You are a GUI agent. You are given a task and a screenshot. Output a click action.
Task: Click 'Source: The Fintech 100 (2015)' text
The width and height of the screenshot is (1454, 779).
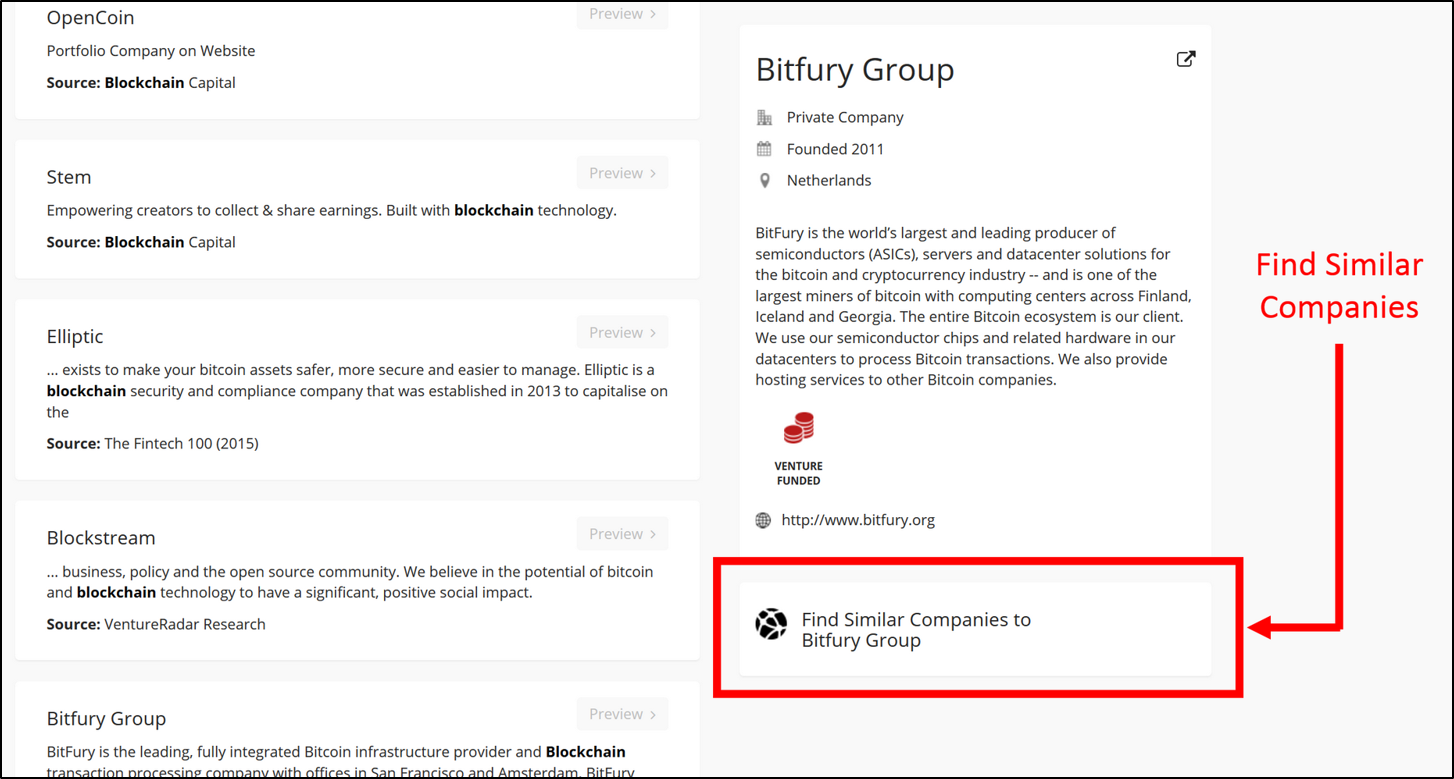(152, 443)
